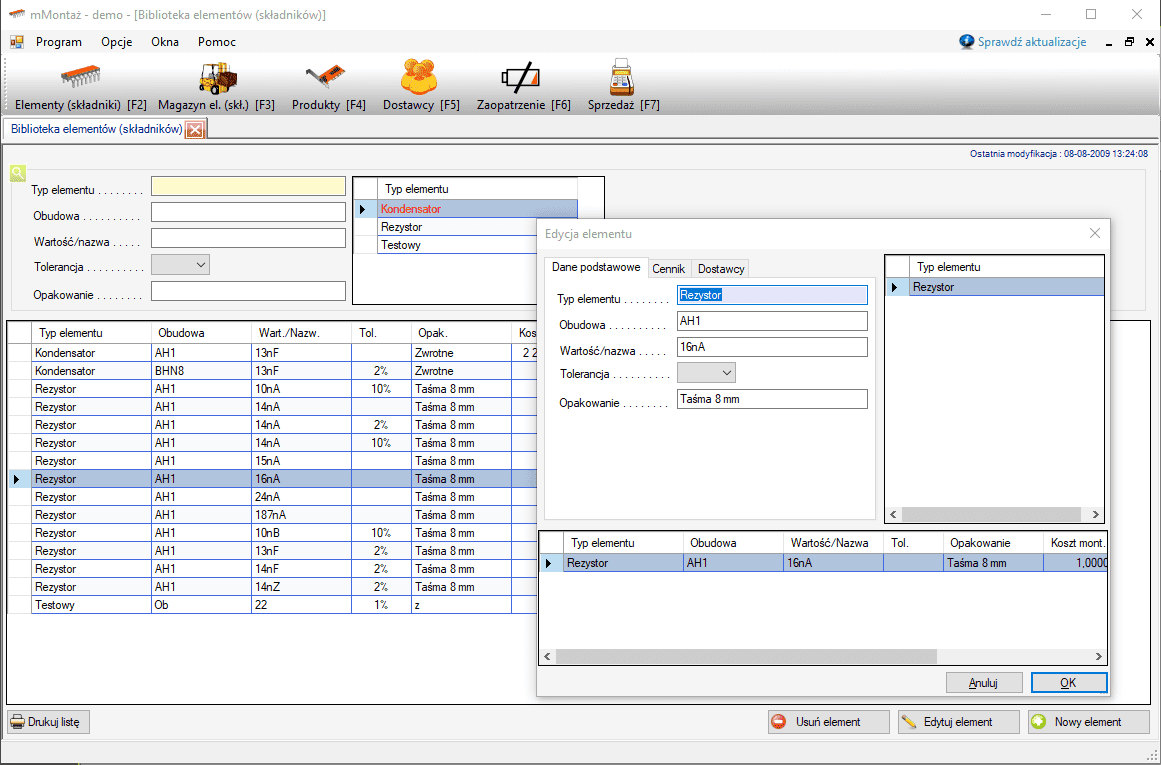Viewport: 1161px width, 765px height.
Task: Open Sprzedaż cash register icon
Action: tap(623, 78)
